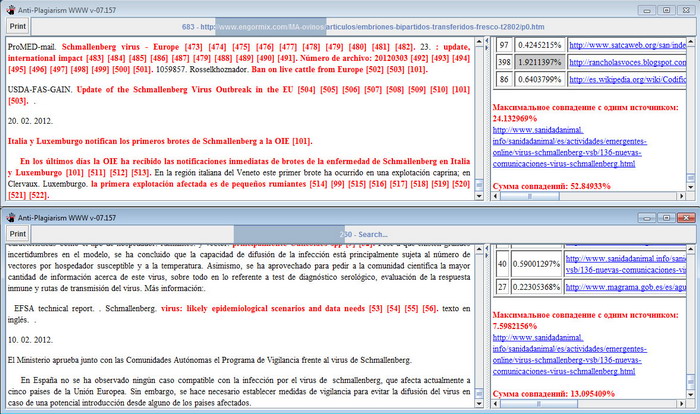The height and width of the screenshot is (414, 700).
Task: Click the app icon in the Search window title bar
Action: [10, 215]
